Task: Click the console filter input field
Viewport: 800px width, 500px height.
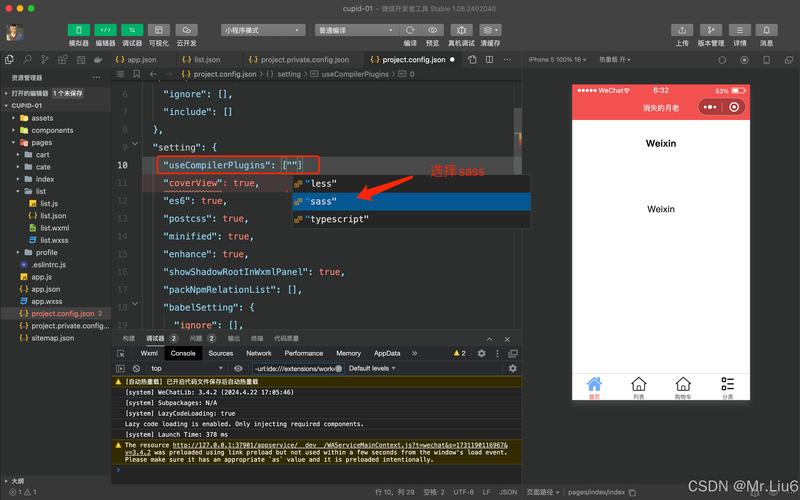Action: click(x=295, y=368)
